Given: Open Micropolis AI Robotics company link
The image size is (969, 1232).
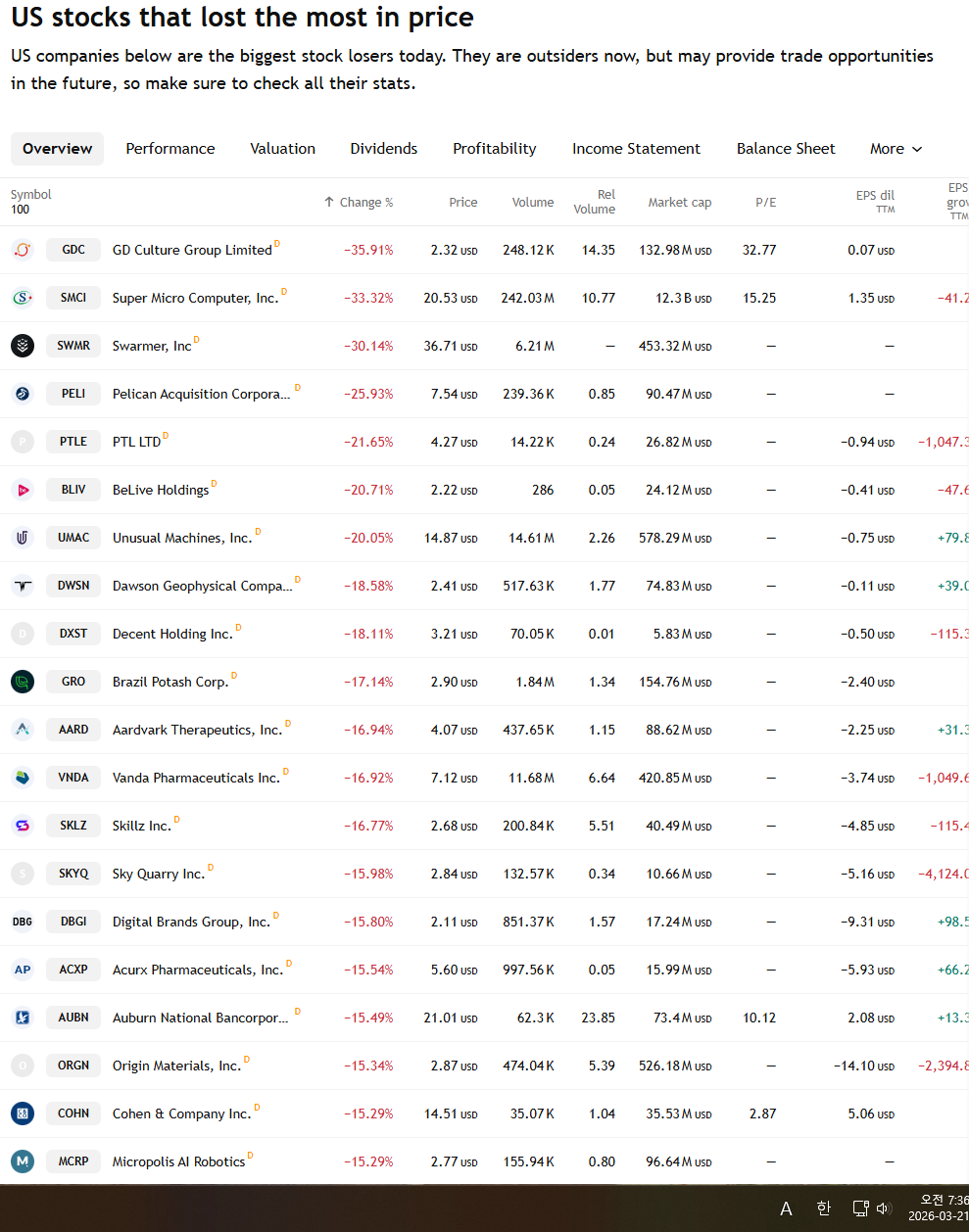Looking at the screenshot, I should [x=178, y=1161].
